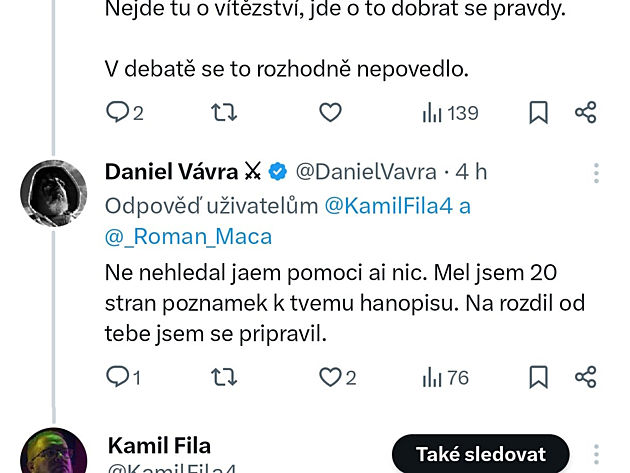This screenshot has width=630, height=473.
Task: Click the Také sledovat button
Action: (479, 453)
